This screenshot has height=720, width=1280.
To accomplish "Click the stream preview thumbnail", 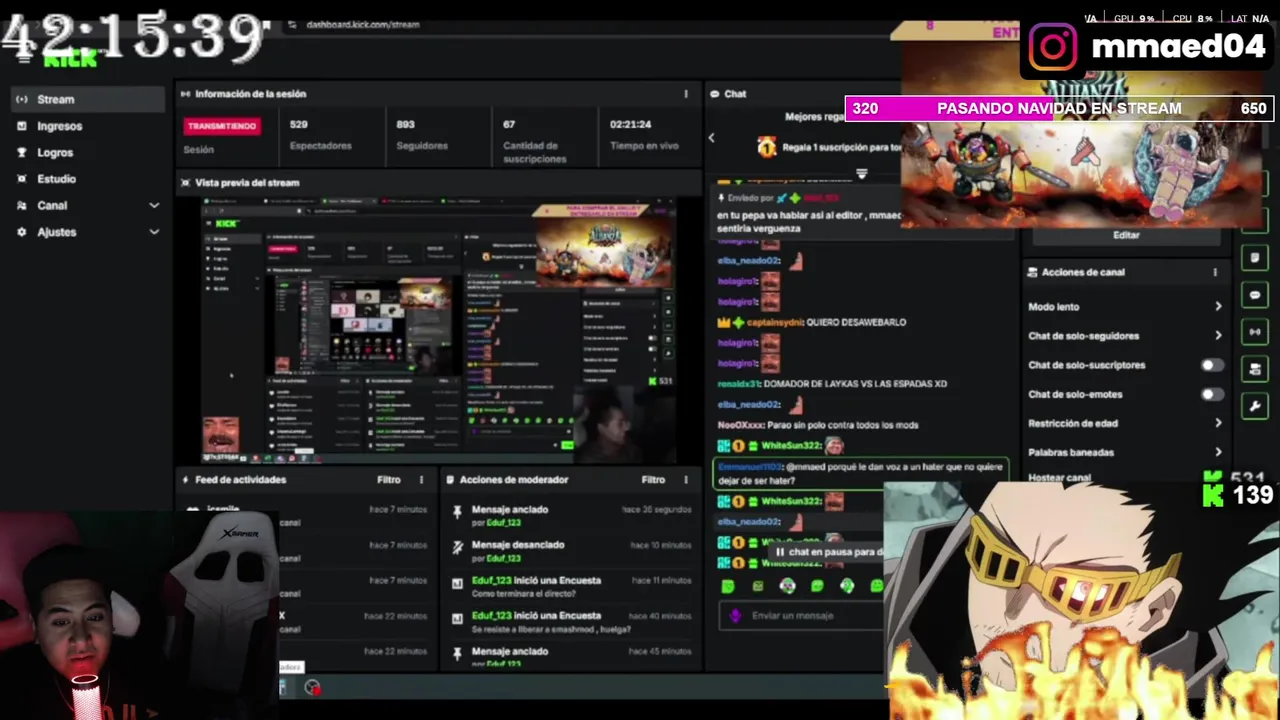I will pos(438,330).
